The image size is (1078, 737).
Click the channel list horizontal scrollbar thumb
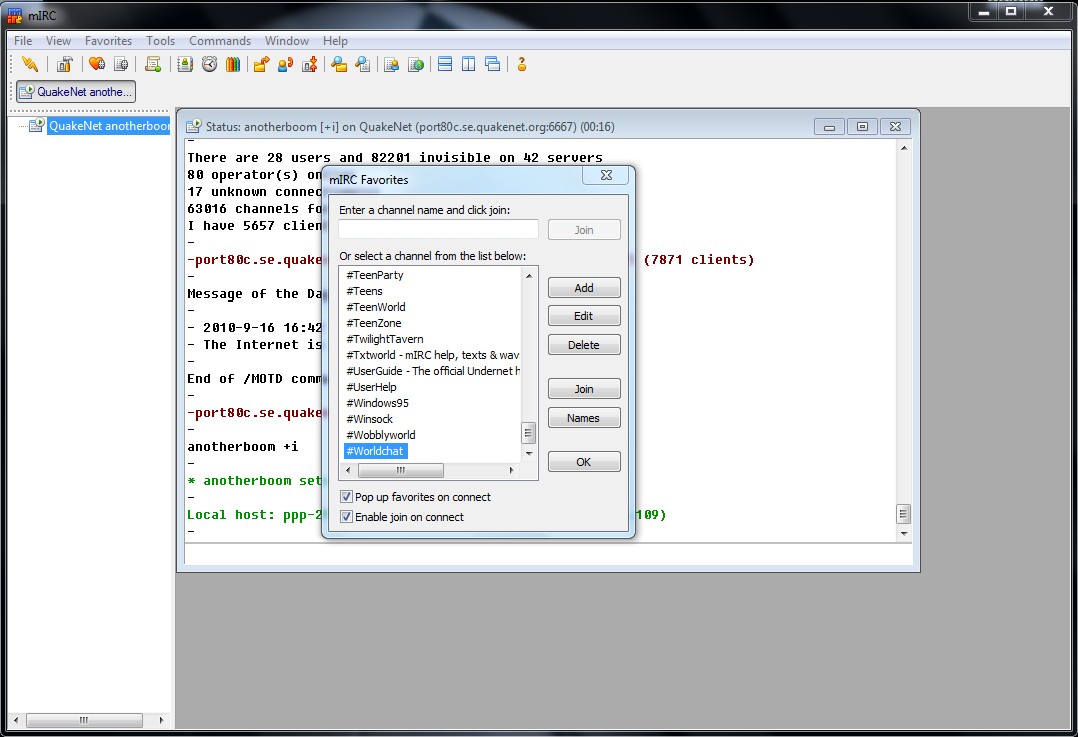click(401, 470)
